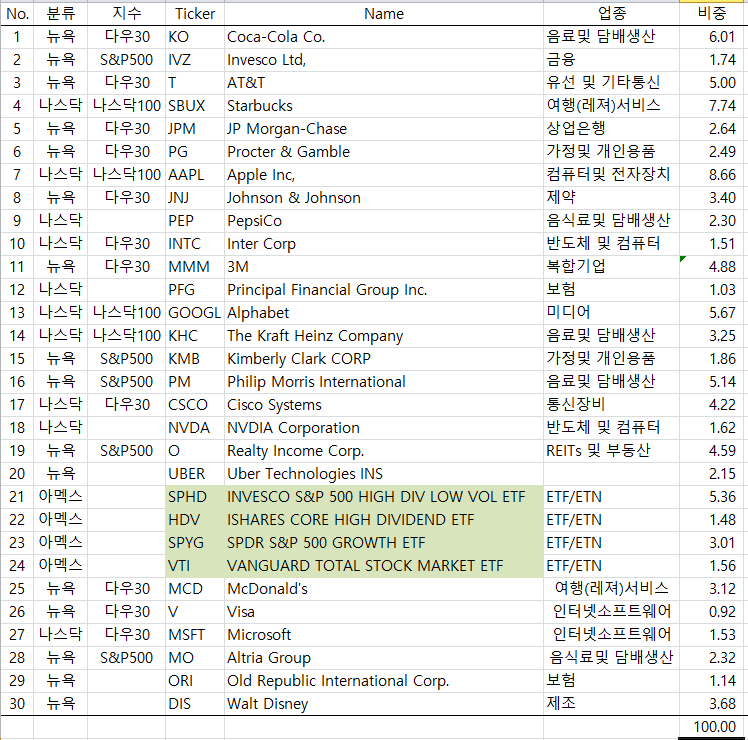The width and height of the screenshot is (748, 740).
Task: Click the McDonald's name cell
Action: pos(384,588)
